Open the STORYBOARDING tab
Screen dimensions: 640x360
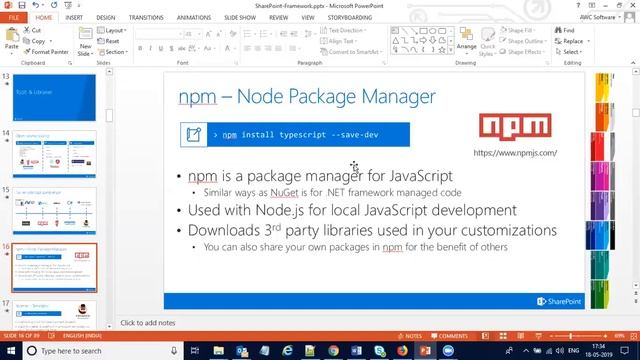point(350,18)
